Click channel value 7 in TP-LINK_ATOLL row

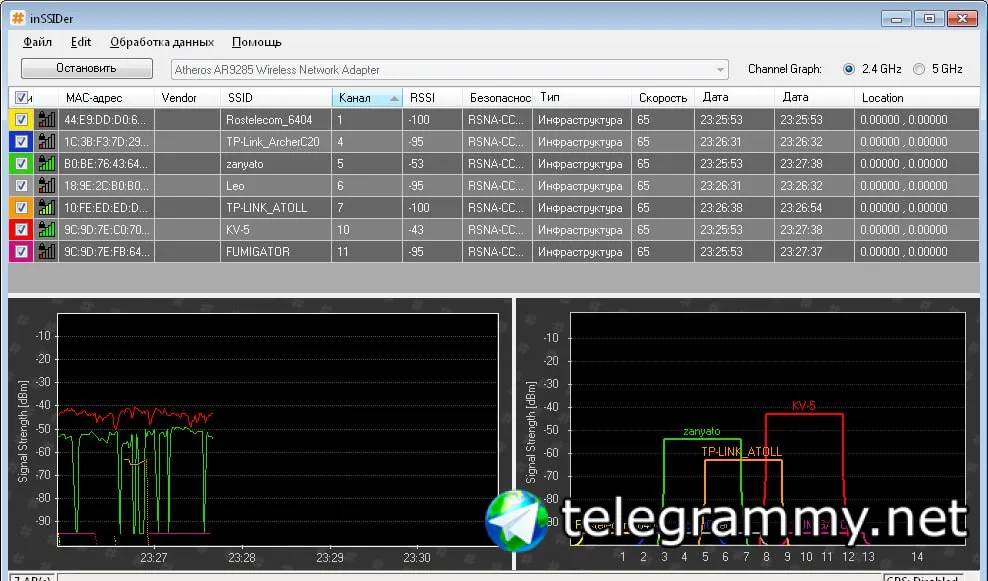340,208
